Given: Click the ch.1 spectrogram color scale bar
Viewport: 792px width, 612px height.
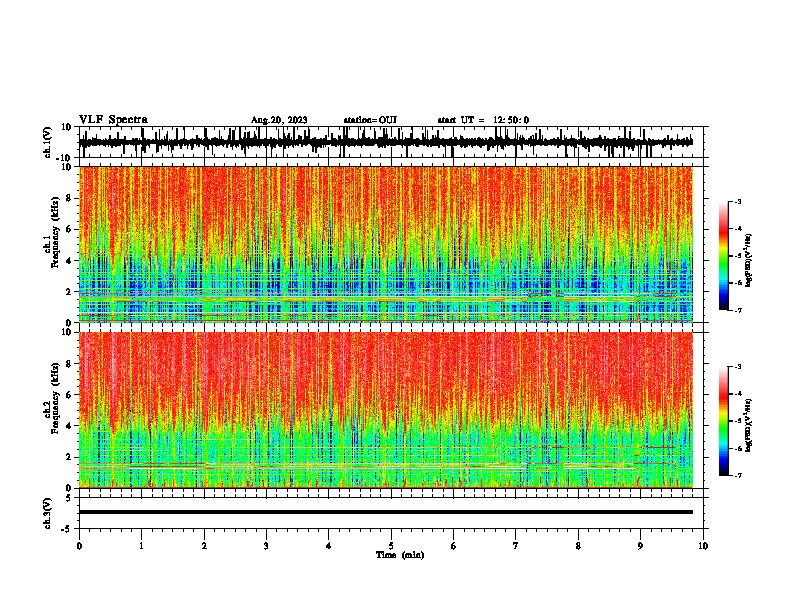Looking at the screenshot, I should 724,256.
